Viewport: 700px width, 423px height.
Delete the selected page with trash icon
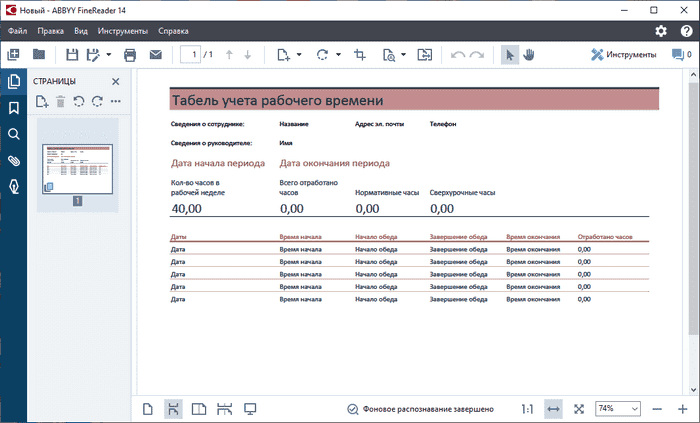[60, 101]
